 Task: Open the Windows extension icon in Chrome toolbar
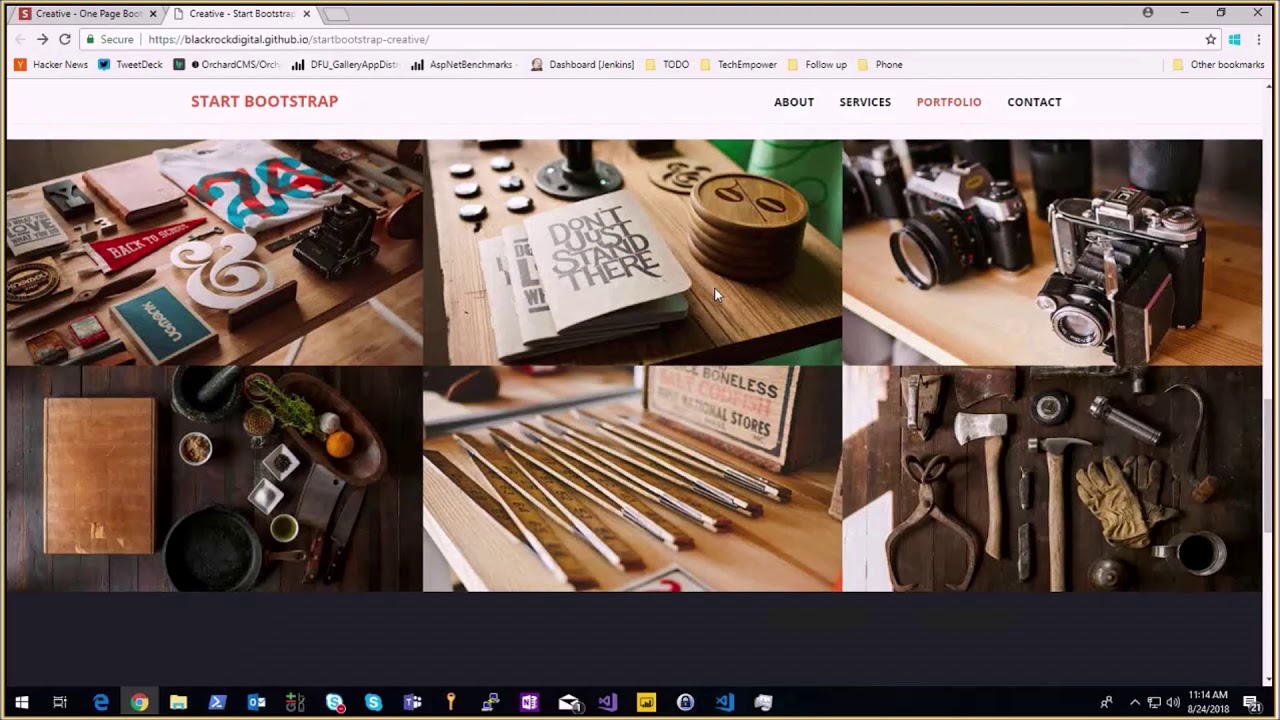tap(1235, 39)
